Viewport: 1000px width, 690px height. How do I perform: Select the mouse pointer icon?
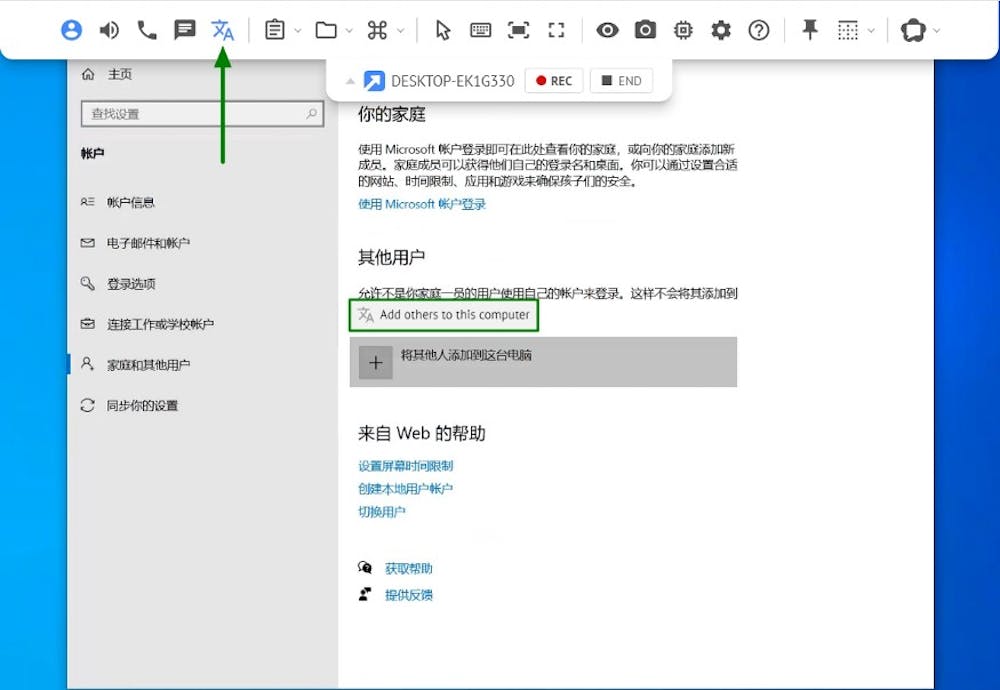pos(443,30)
